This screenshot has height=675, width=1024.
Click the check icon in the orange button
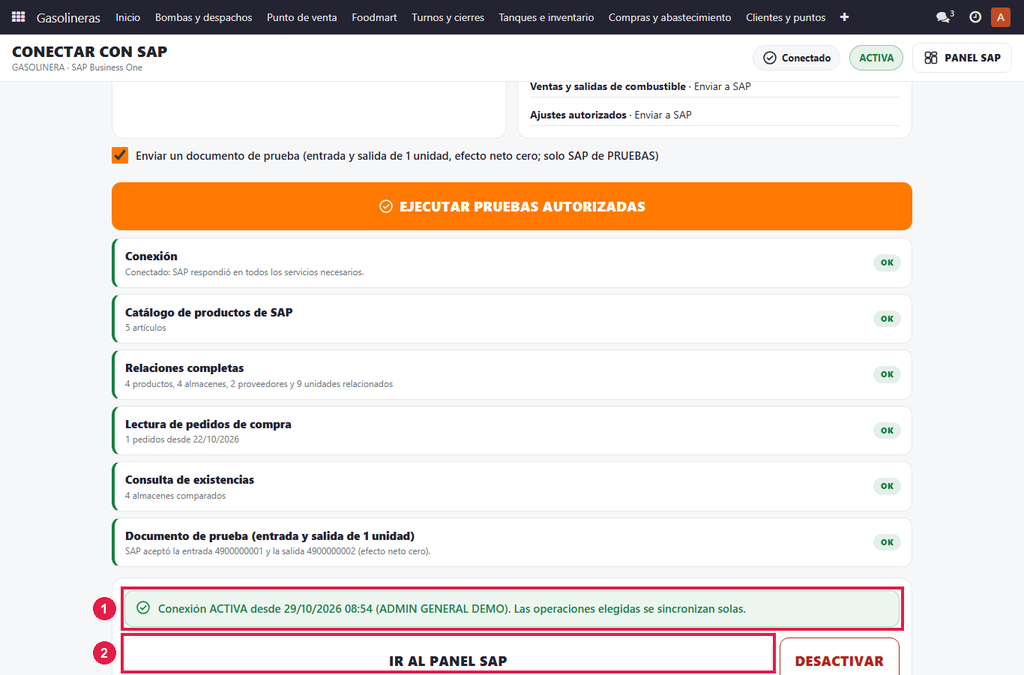[386, 206]
